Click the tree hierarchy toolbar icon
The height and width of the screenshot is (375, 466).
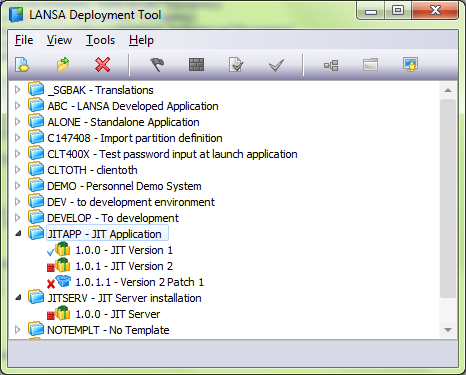click(x=331, y=65)
